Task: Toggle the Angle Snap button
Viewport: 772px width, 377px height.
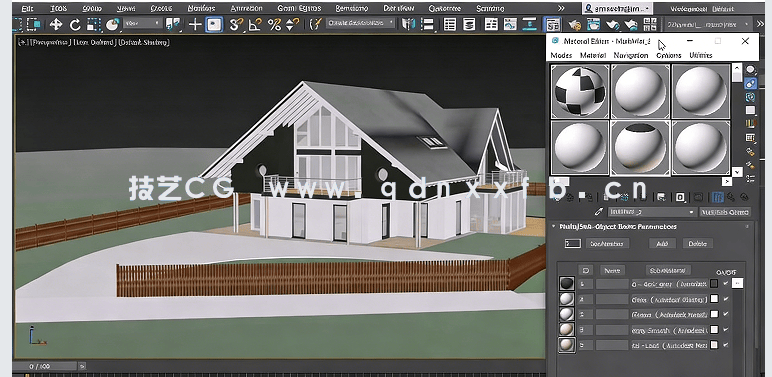Action: [x=255, y=24]
